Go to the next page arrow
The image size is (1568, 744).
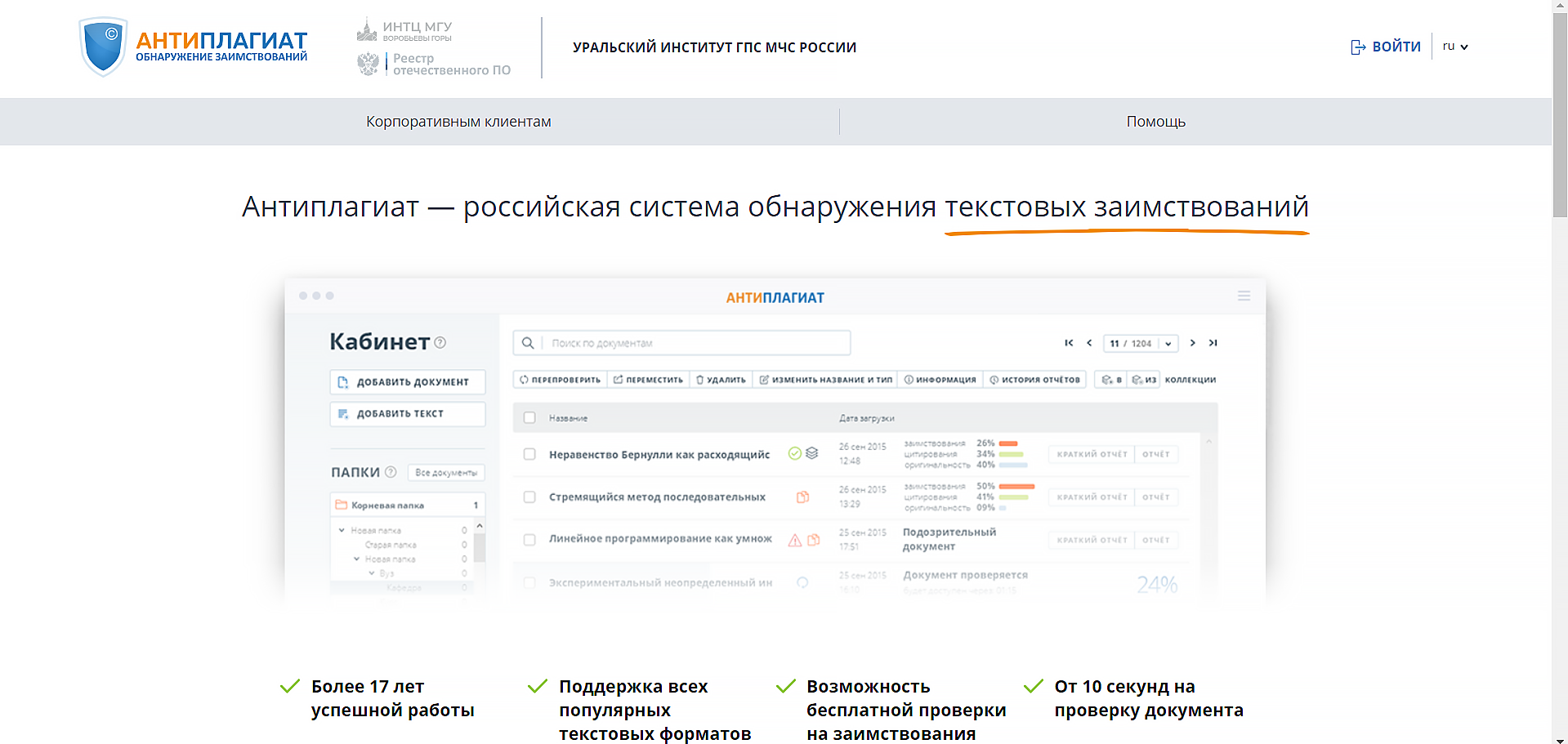click(1193, 343)
